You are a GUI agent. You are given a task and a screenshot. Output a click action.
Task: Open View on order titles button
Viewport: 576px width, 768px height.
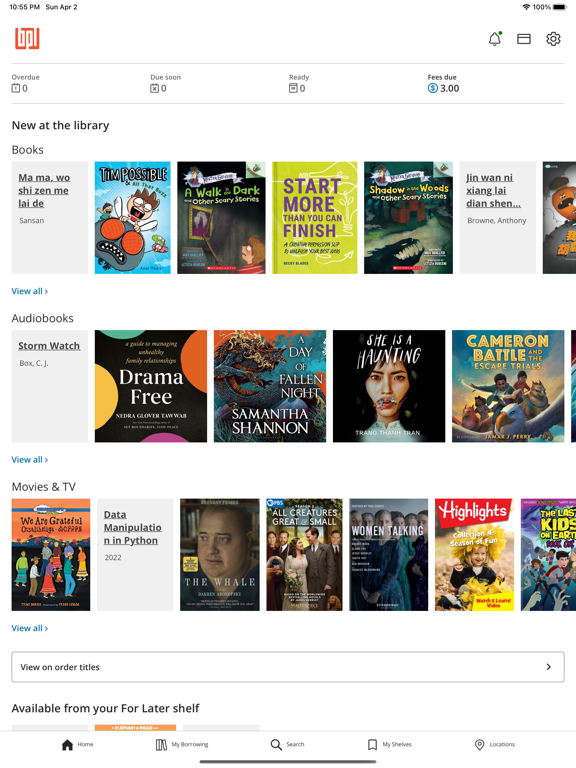pos(288,667)
